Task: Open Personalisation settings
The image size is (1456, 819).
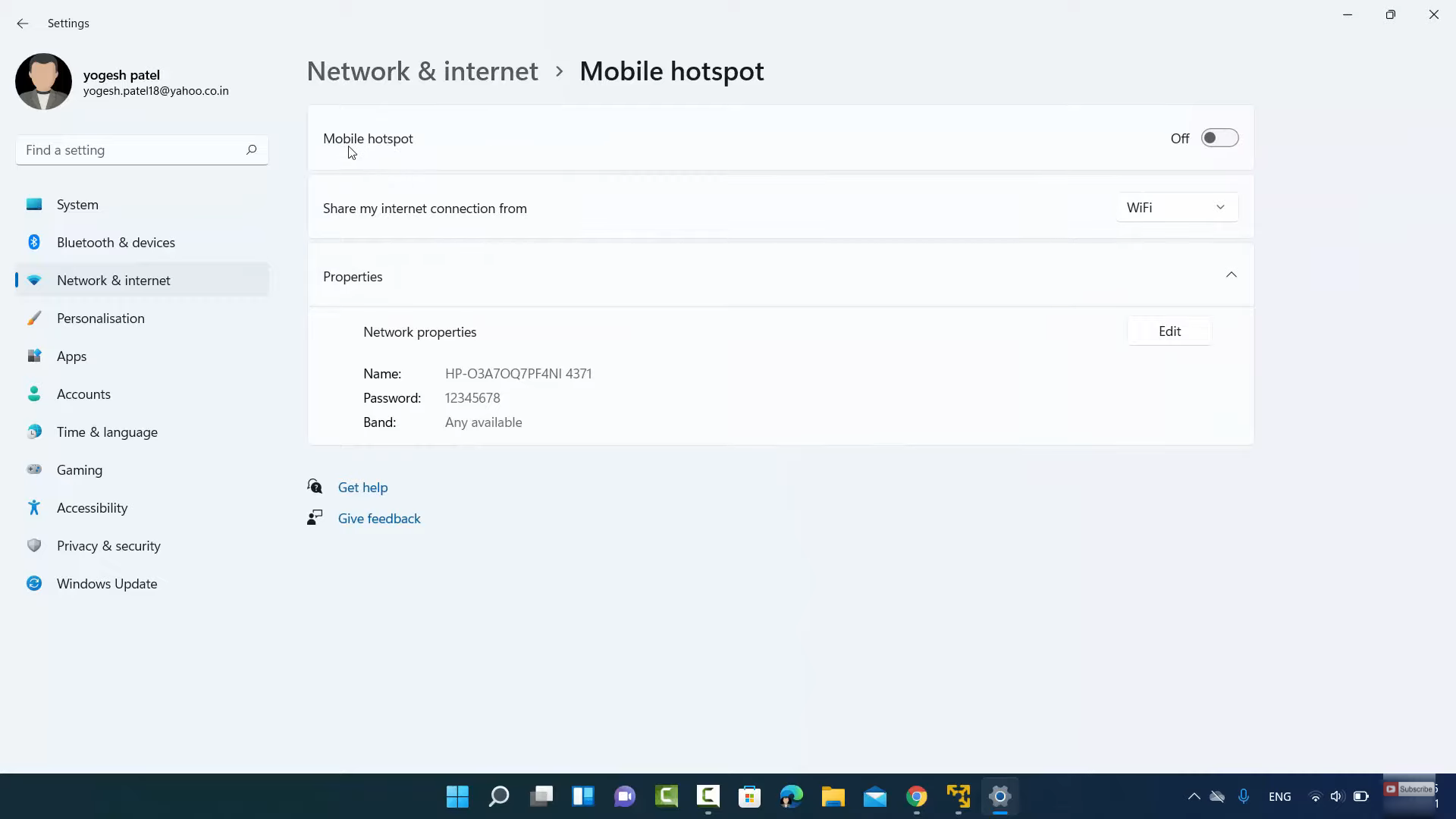Action: [100, 318]
